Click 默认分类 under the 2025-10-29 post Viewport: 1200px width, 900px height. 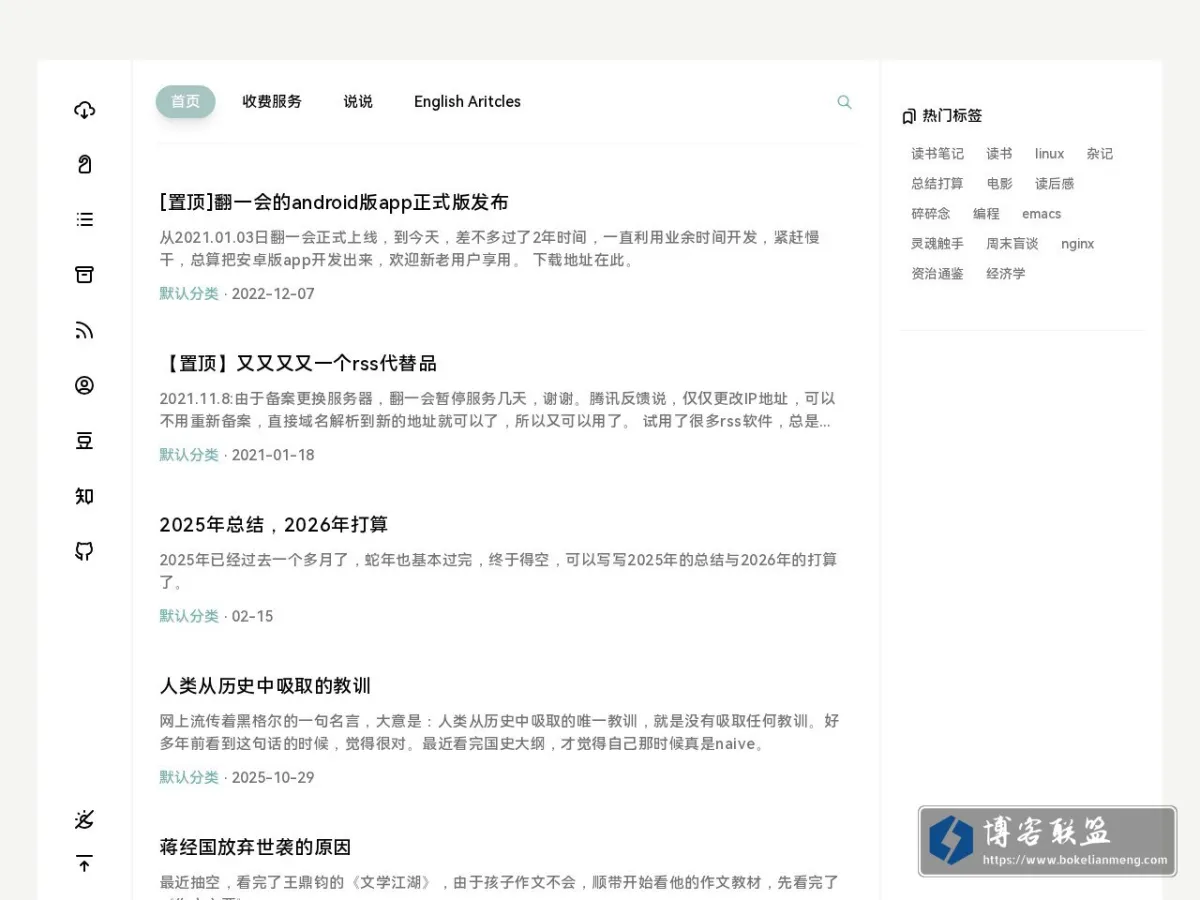(189, 777)
